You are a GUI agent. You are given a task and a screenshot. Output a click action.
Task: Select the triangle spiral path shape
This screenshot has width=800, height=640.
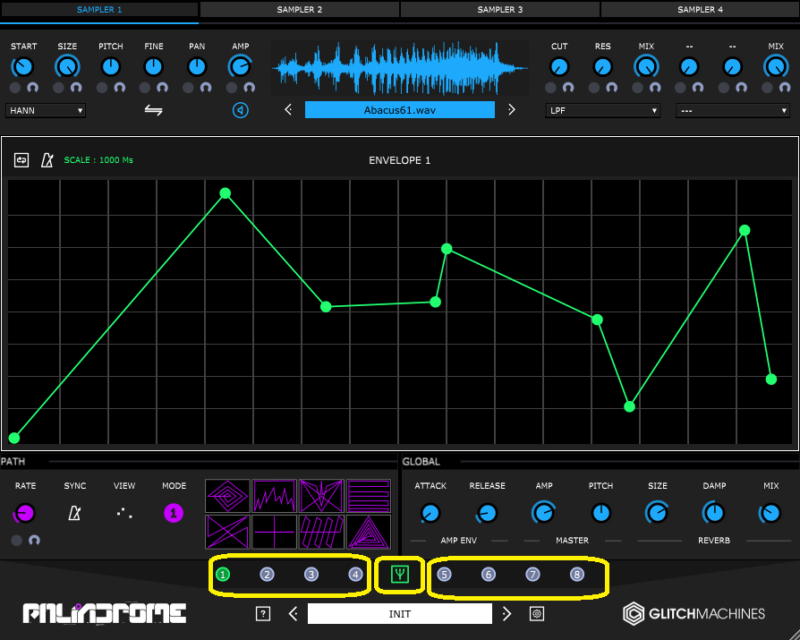(x=368, y=531)
